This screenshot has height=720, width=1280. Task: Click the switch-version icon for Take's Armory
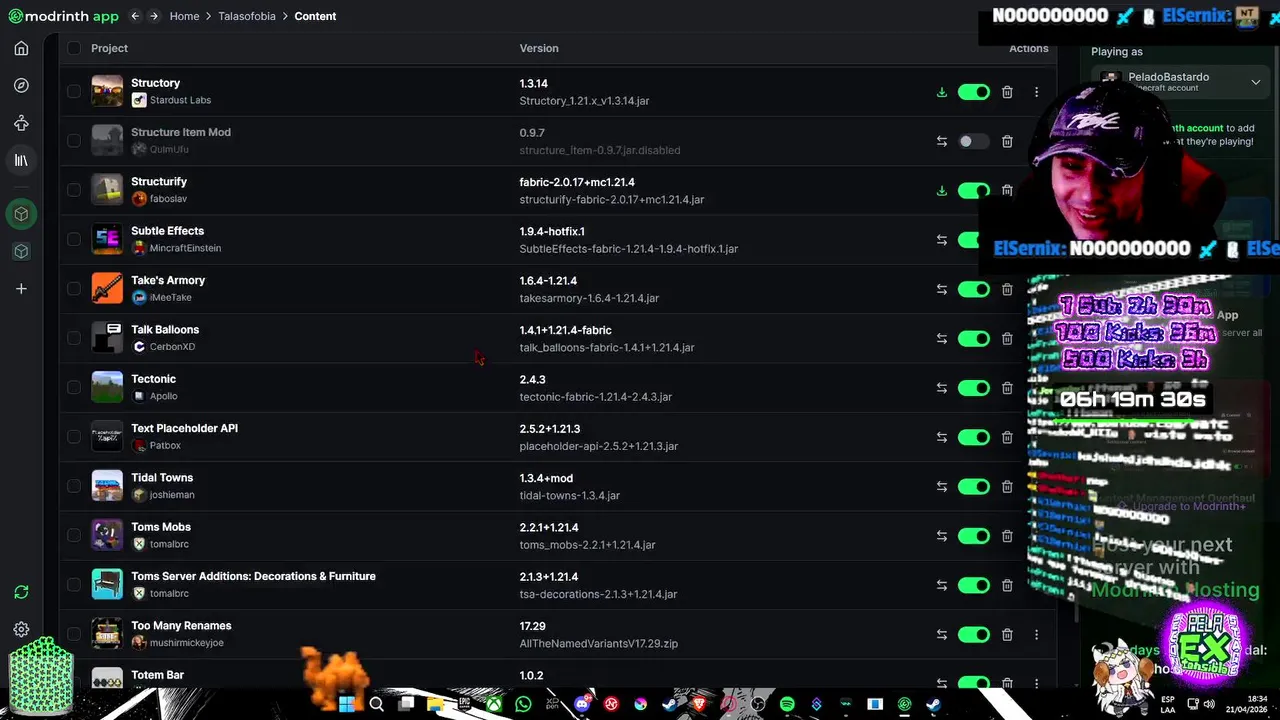point(941,289)
